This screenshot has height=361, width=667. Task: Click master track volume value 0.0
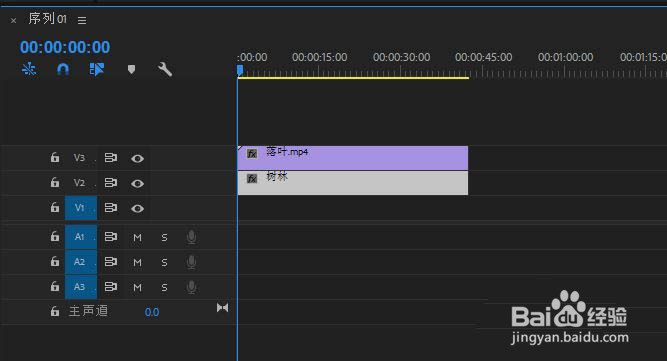coord(152,312)
